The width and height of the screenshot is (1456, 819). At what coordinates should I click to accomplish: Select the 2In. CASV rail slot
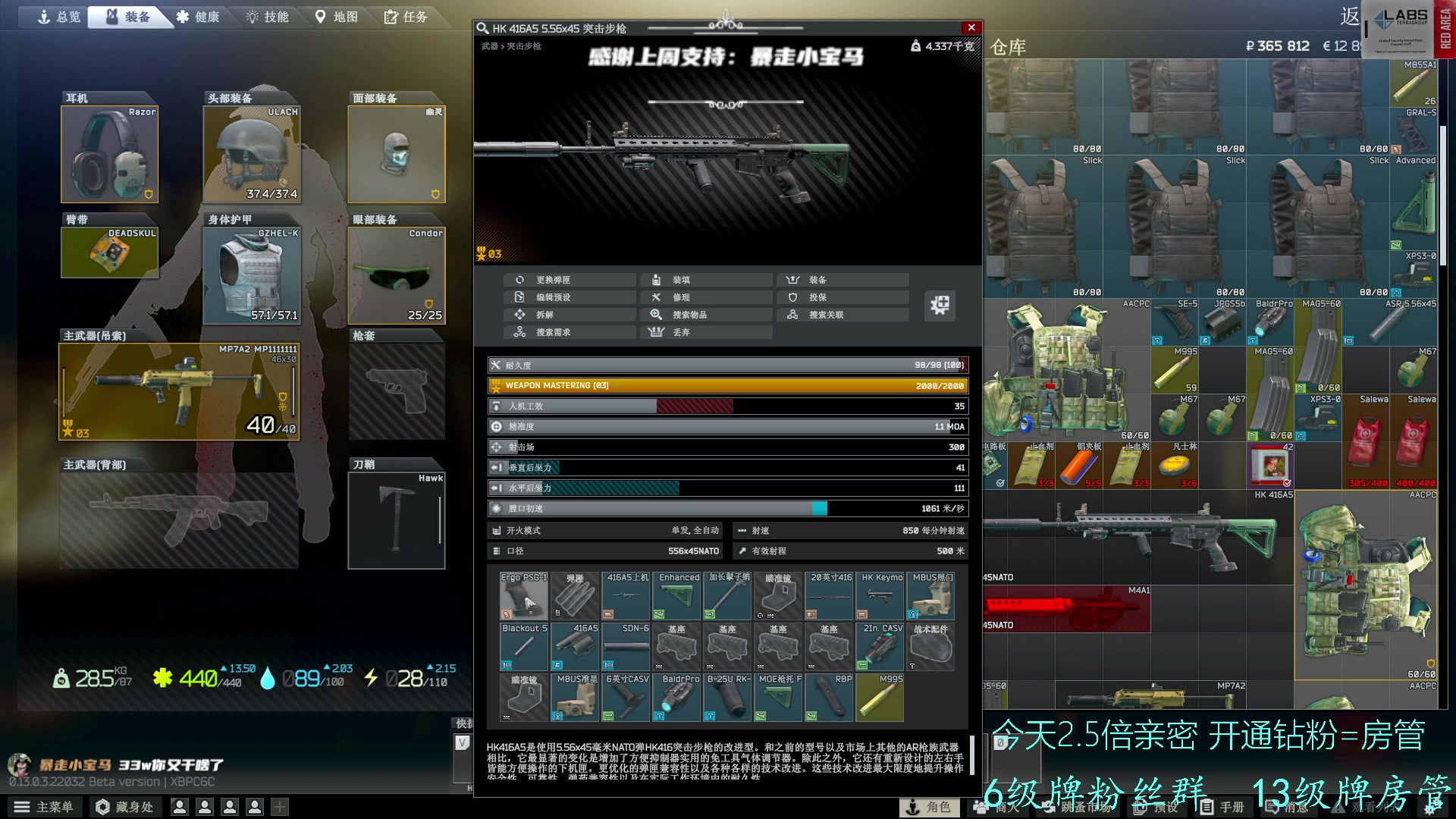point(880,647)
